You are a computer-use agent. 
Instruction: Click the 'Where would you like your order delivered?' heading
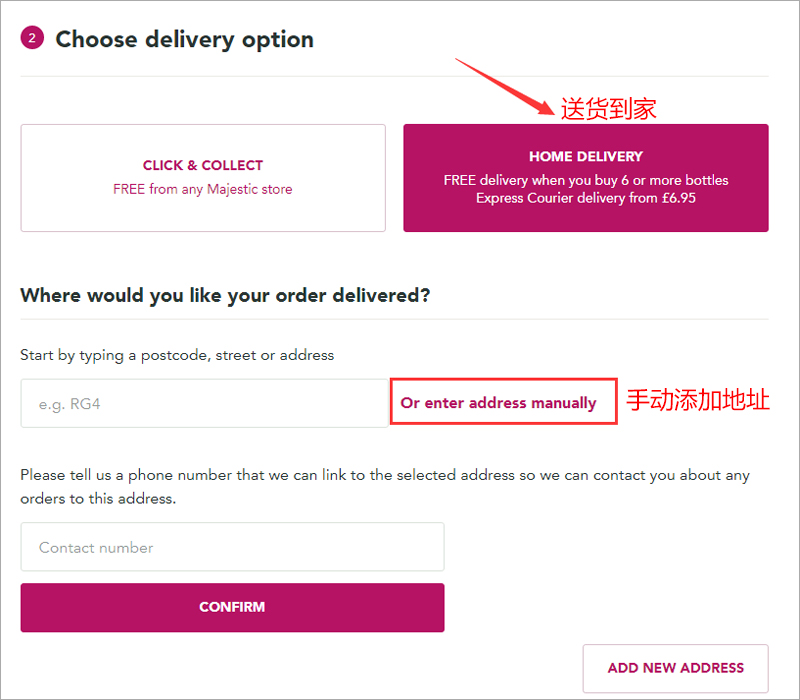coord(225,296)
